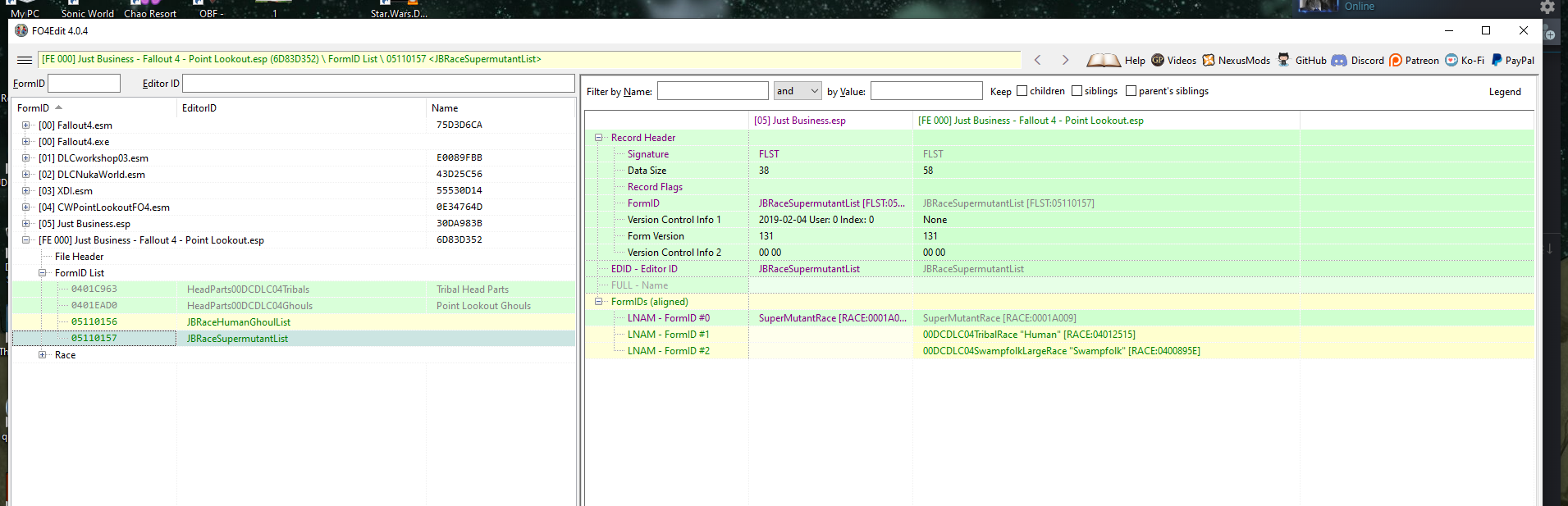Collapse the FormIDs (aligned) section
The image size is (1568, 506).
tap(598, 302)
